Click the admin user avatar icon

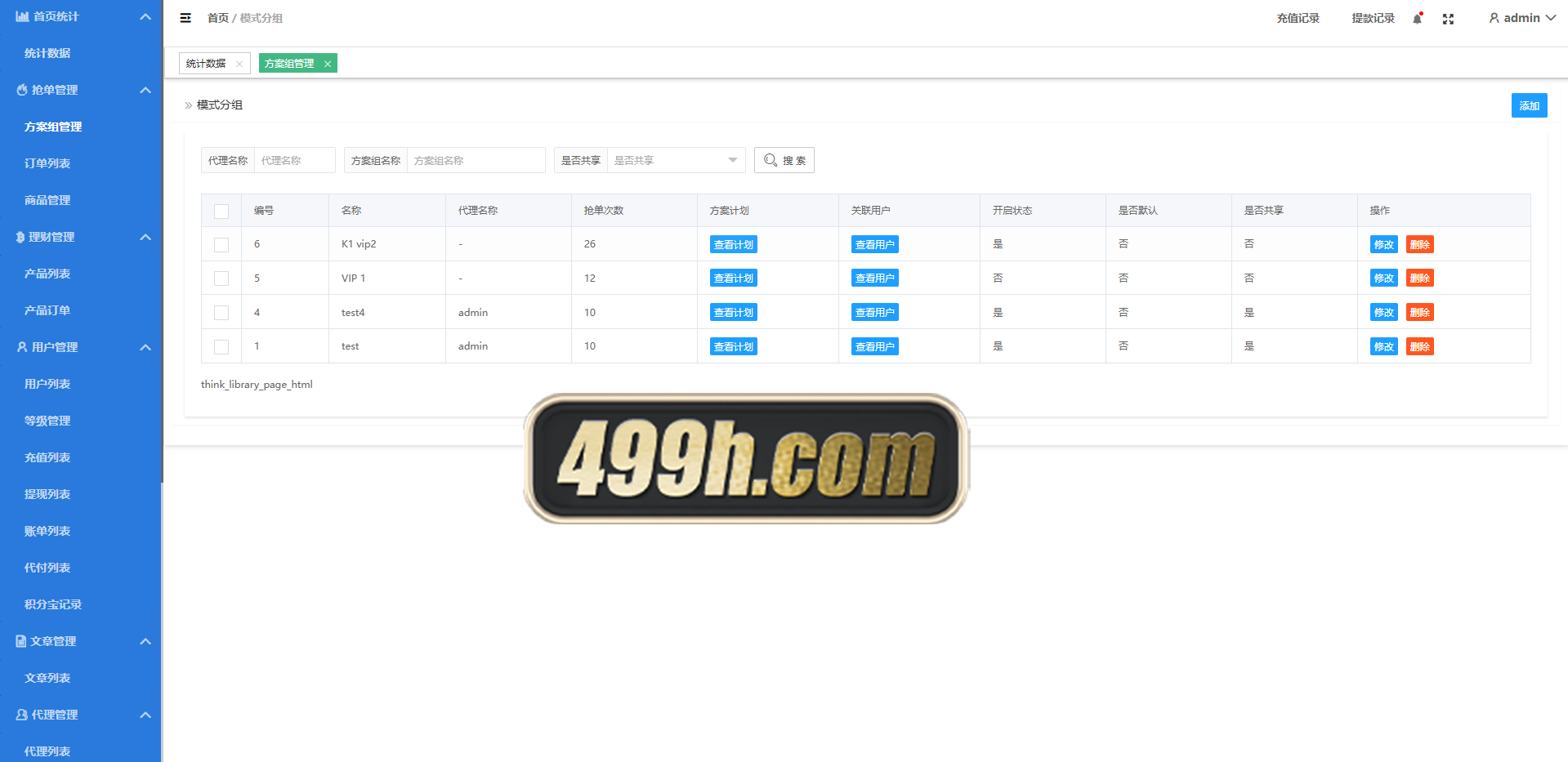tap(1494, 18)
